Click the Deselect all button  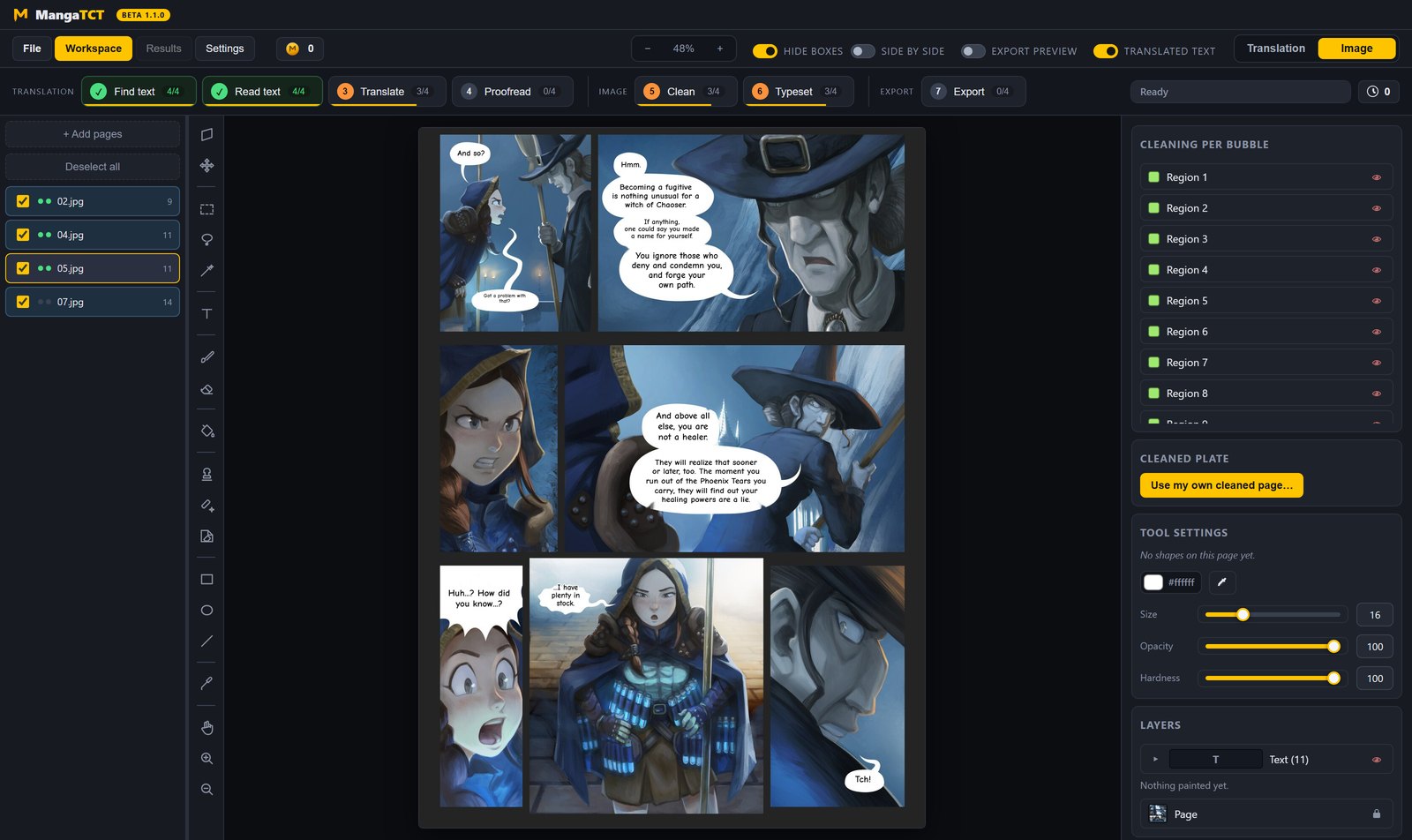93,167
